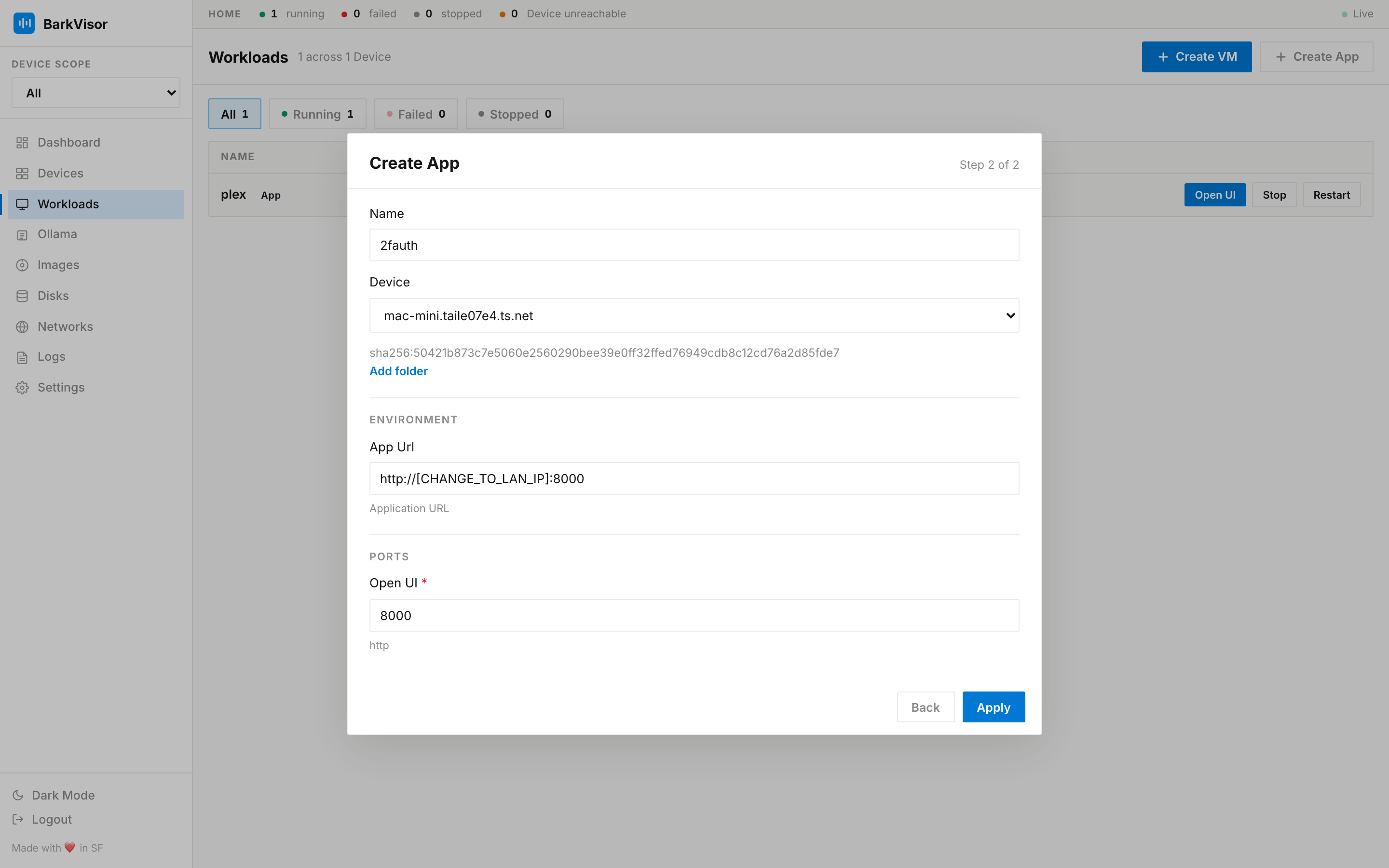This screenshot has height=868, width=1389.
Task: Click the 'Step 2 of 2' indicator
Action: 989,165
